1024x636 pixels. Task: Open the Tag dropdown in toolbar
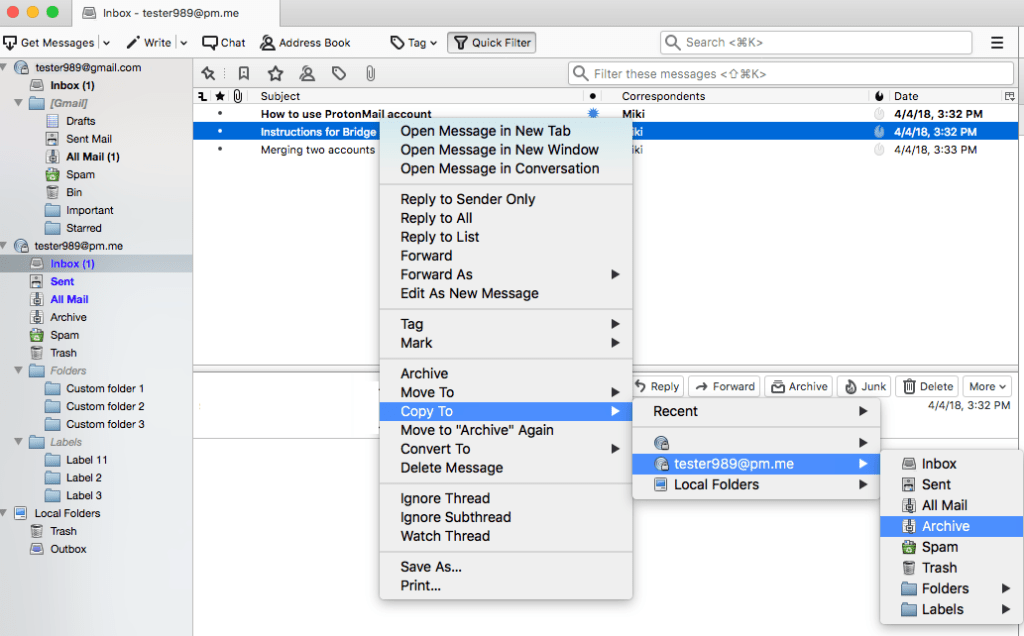(413, 43)
